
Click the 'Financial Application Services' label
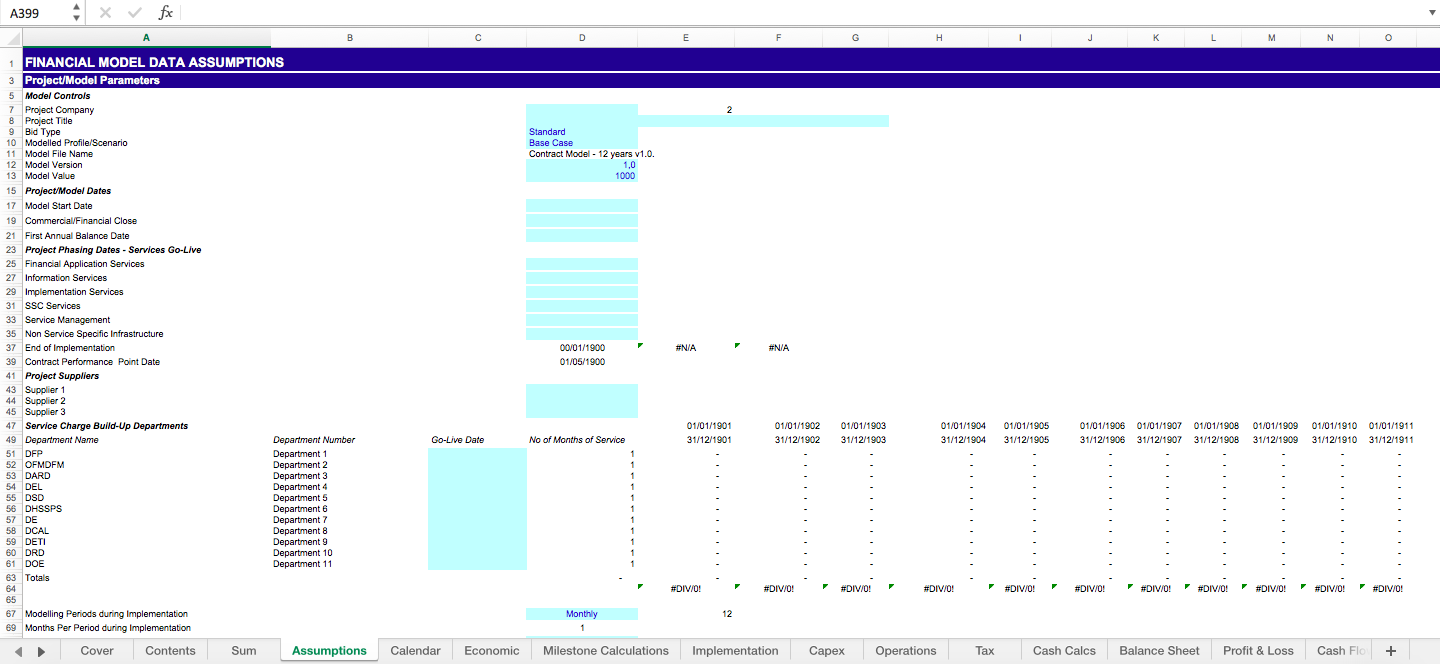(84, 264)
